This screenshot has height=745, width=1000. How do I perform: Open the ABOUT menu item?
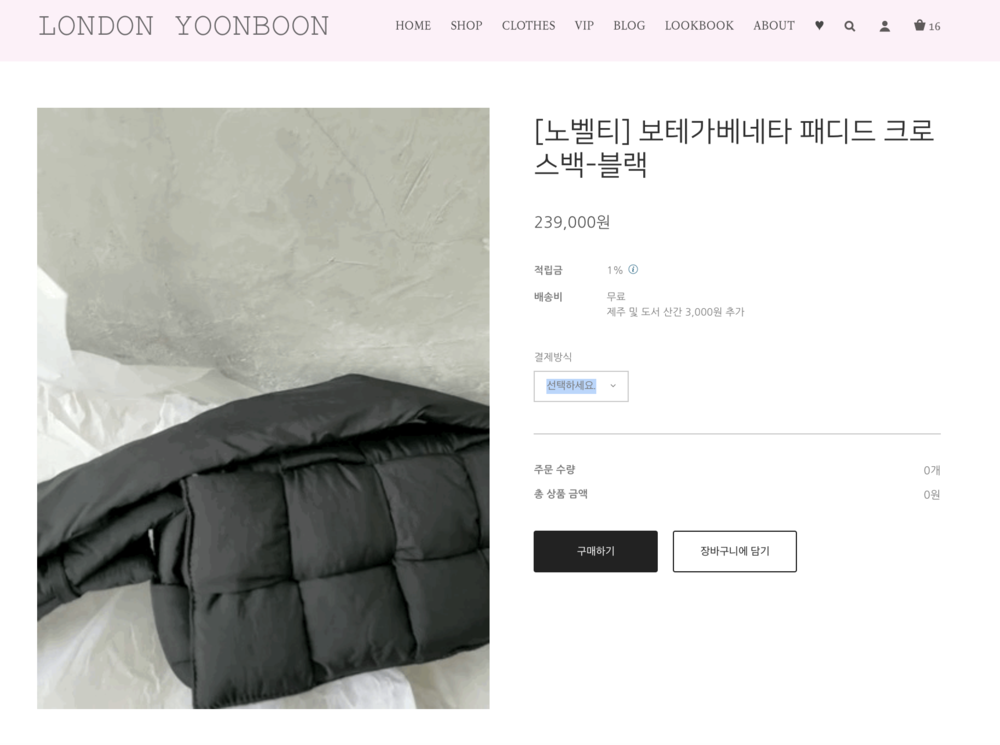point(774,26)
